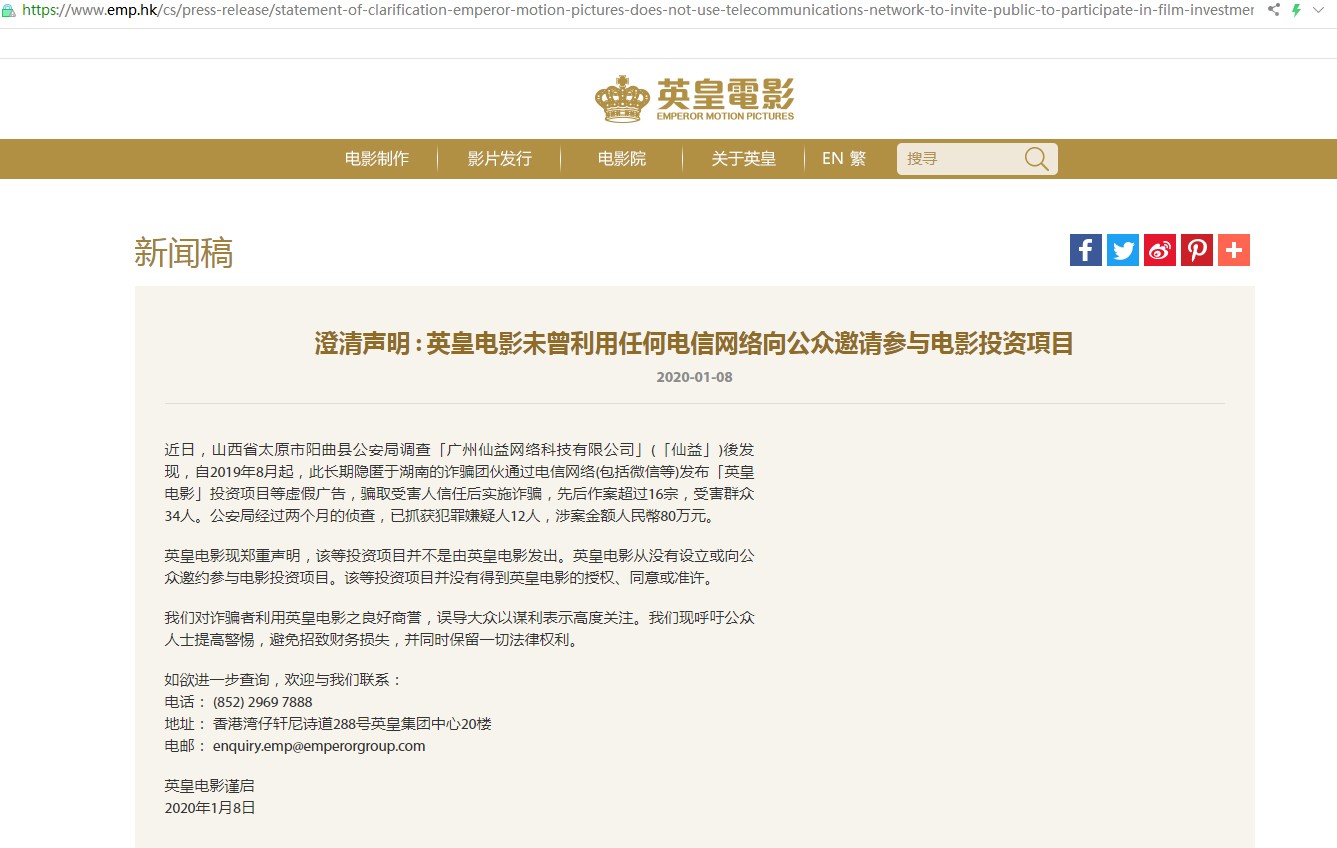The height and width of the screenshot is (848, 1337).
Task: Share the article on Twitter
Action: click(x=1123, y=250)
